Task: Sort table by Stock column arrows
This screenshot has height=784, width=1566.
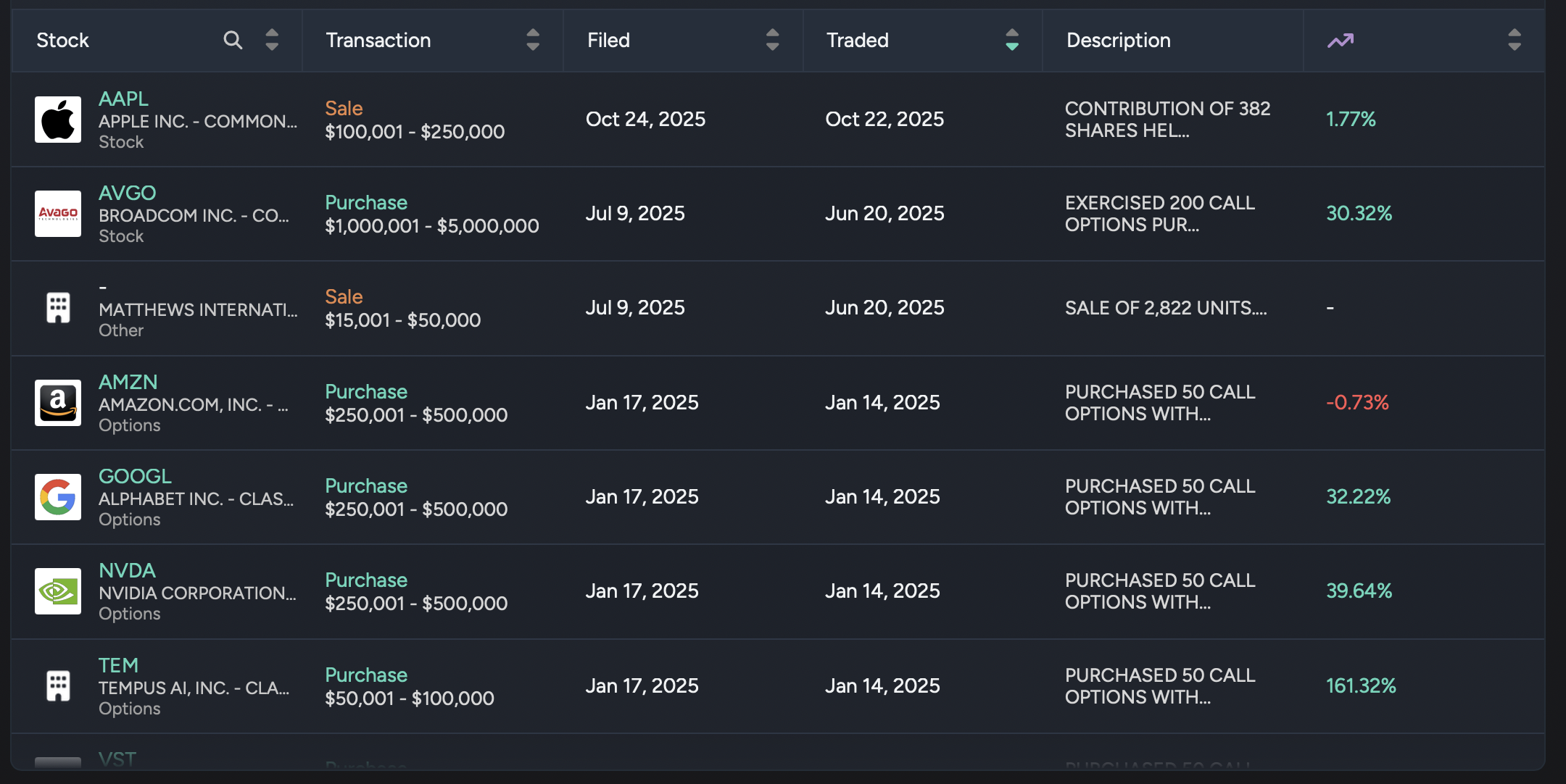Action: pos(272,40)
